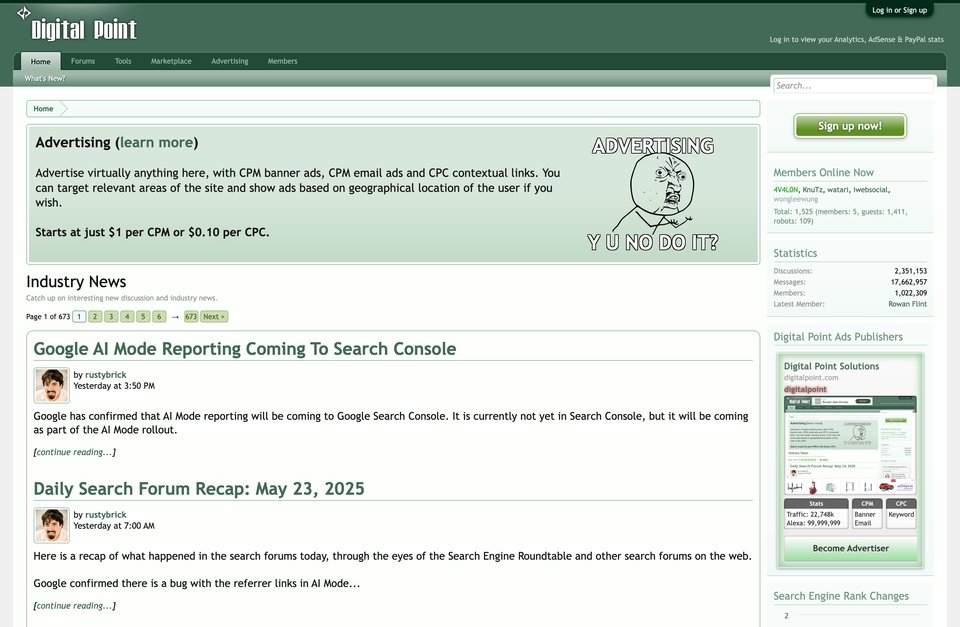This screenshot has height=627, width=960.
Task: Click the Members count 1,022,309
Action: point(910,293)
